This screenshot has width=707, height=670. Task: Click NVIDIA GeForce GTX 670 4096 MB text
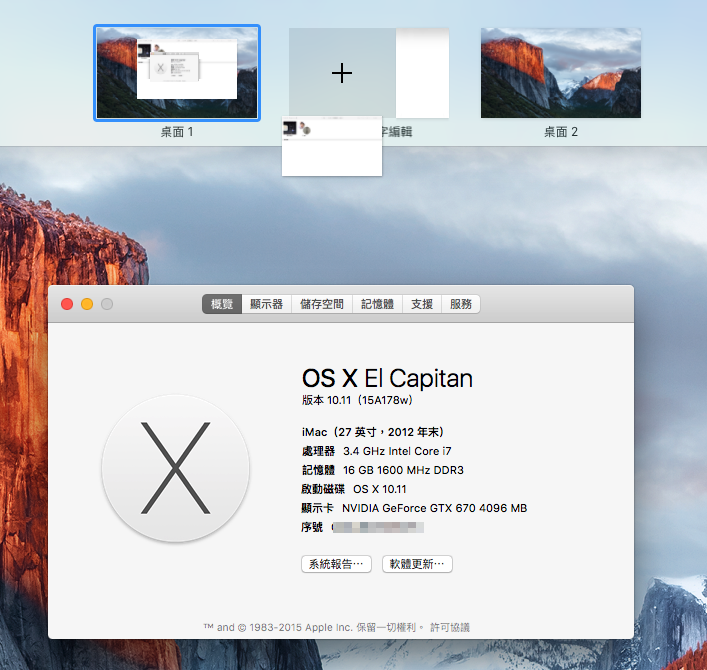(434, 508)
